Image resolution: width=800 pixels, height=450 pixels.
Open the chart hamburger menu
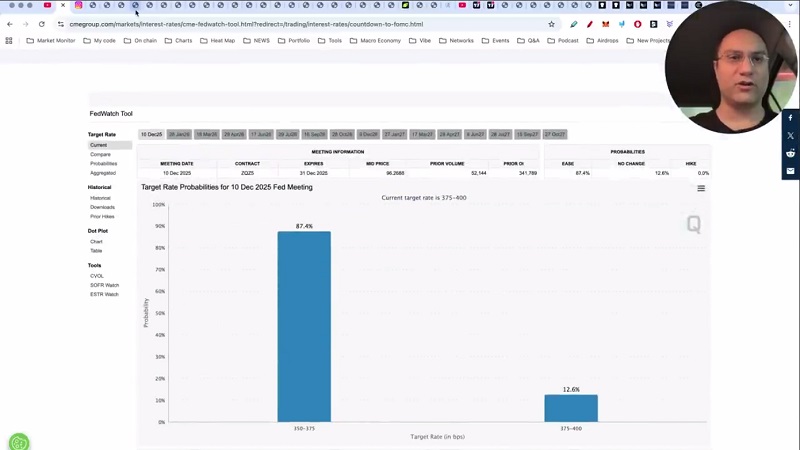point(701,188)
